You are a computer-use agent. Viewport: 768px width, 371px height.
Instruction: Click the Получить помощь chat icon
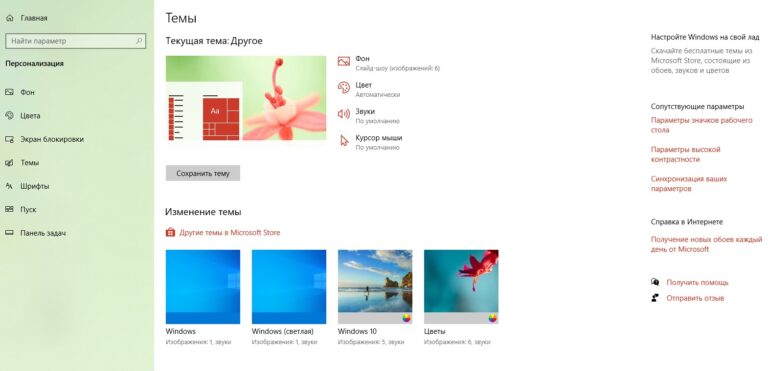[655, 282]
